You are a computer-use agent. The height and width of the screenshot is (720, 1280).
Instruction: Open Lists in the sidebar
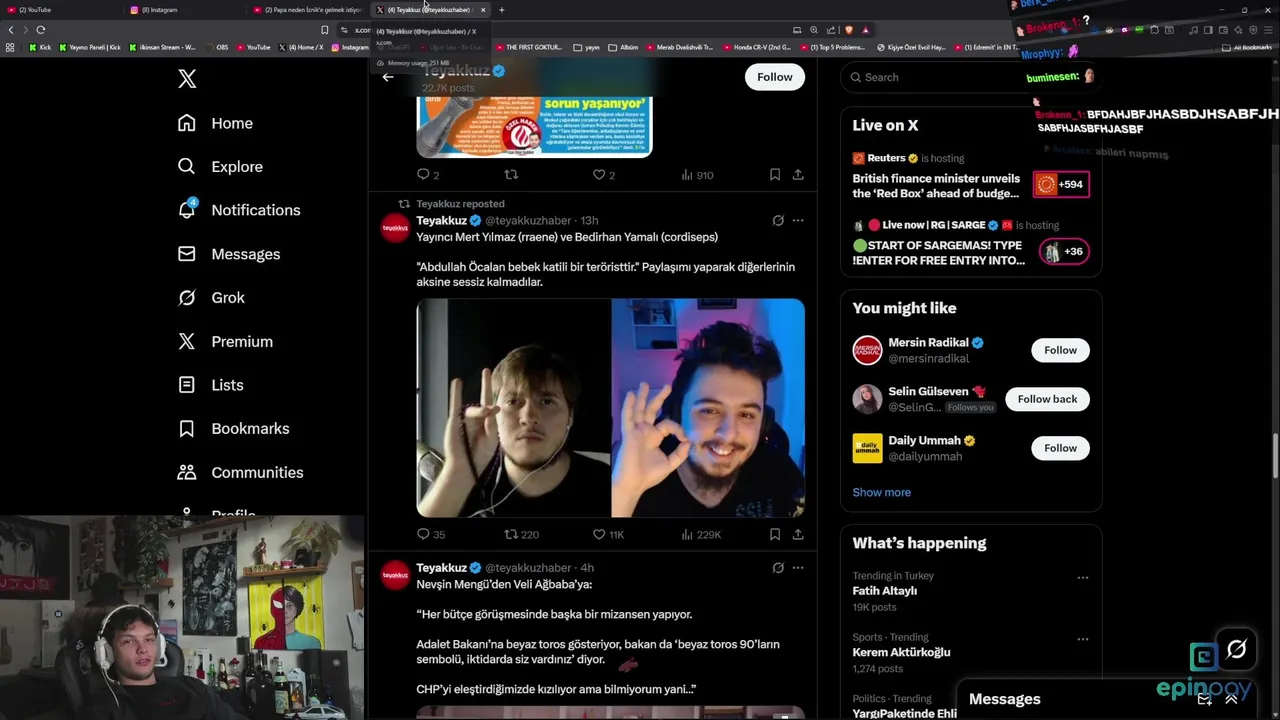pos(210,385)
